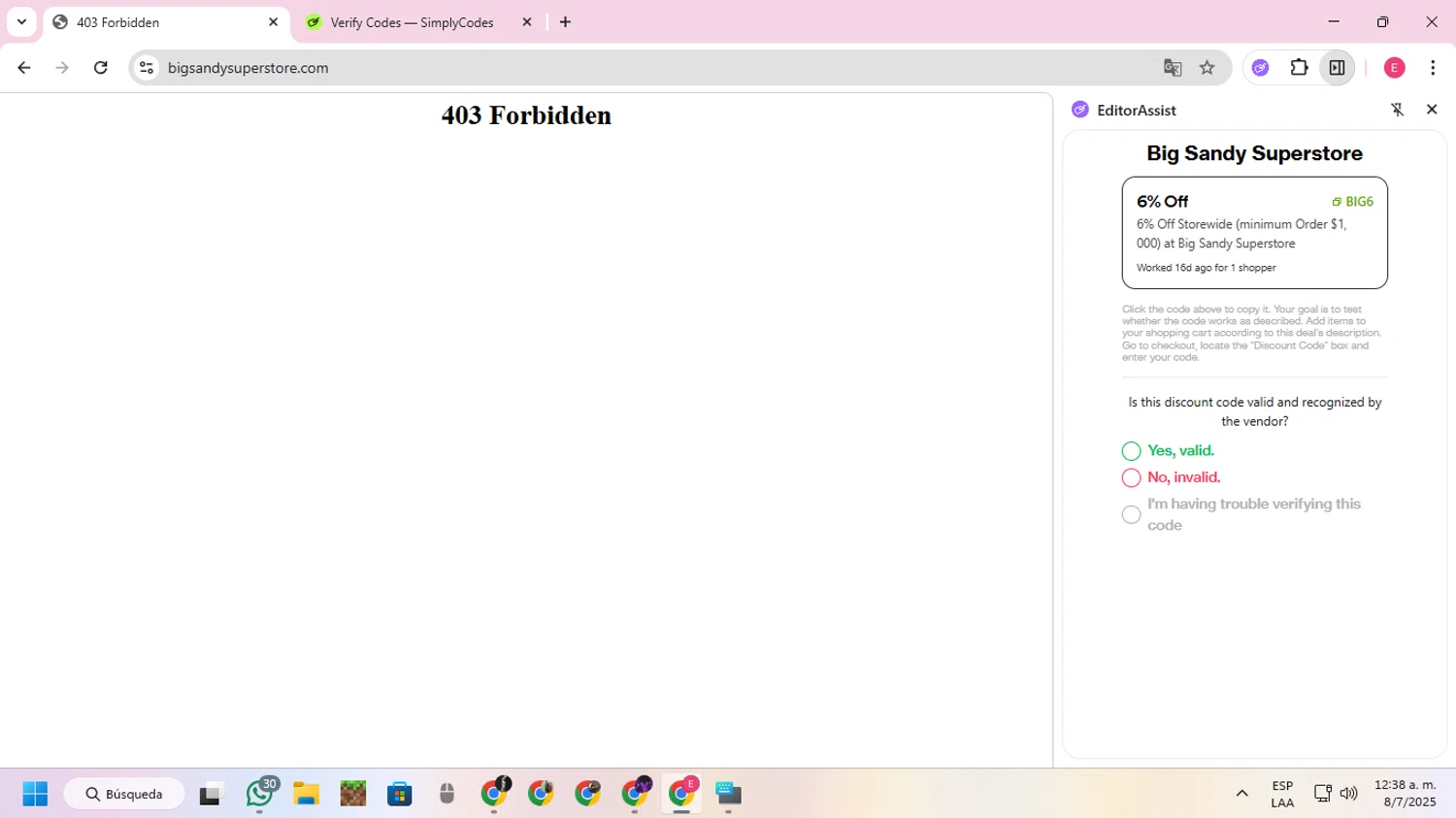Close the EditorAssist side panel
This screenshot has height=818, width=1456.
pyautogui.click(x=1432, y=110)
